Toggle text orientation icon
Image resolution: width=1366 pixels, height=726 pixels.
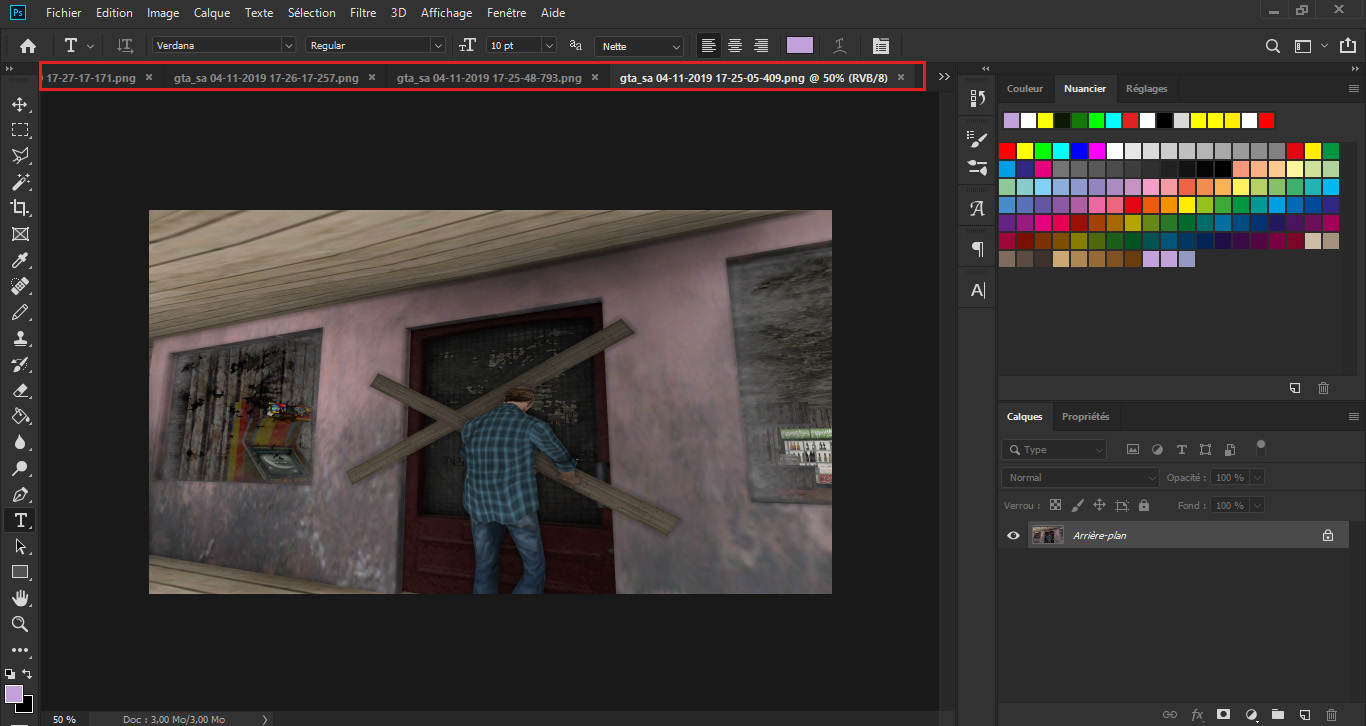click(125, 46)
